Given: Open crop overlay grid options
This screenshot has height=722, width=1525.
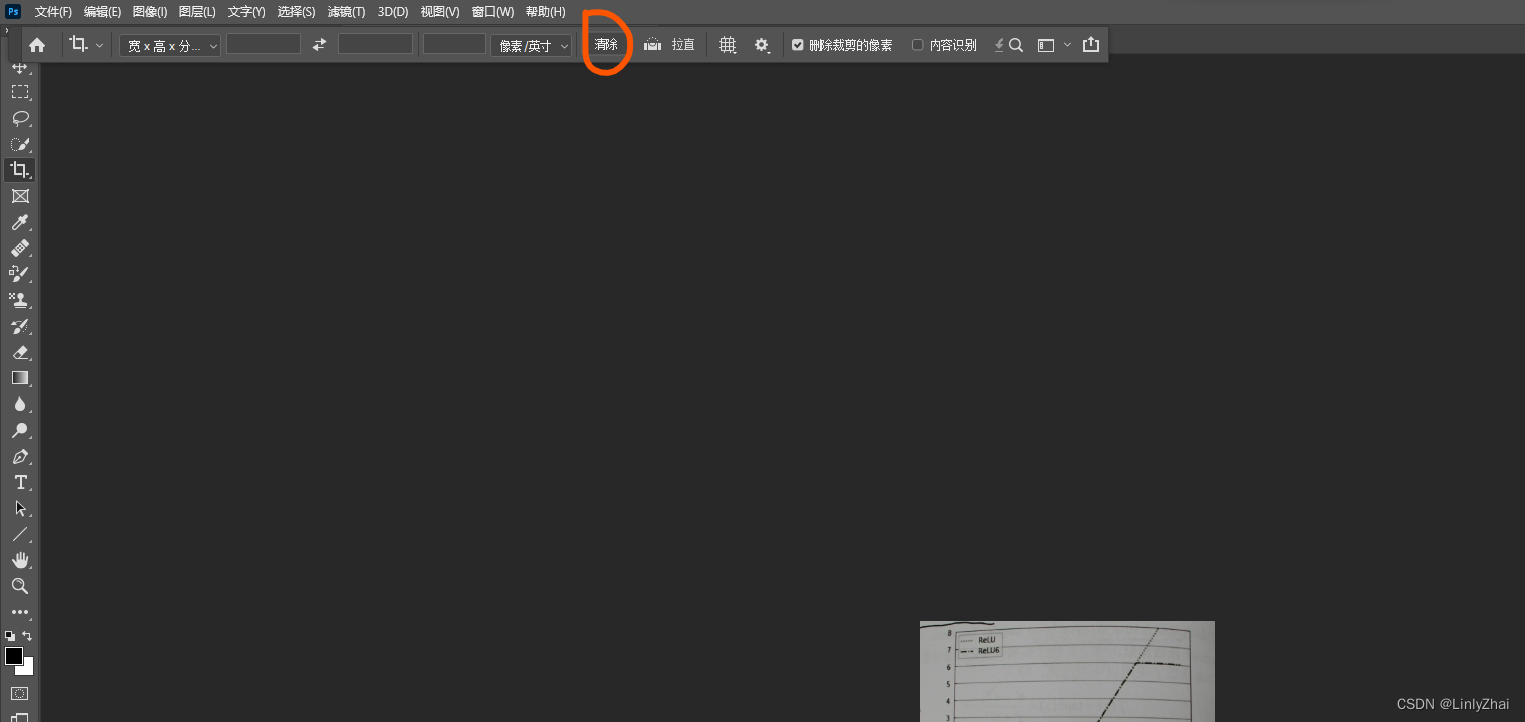Looking at the screenshot, I should coord(728,45).
